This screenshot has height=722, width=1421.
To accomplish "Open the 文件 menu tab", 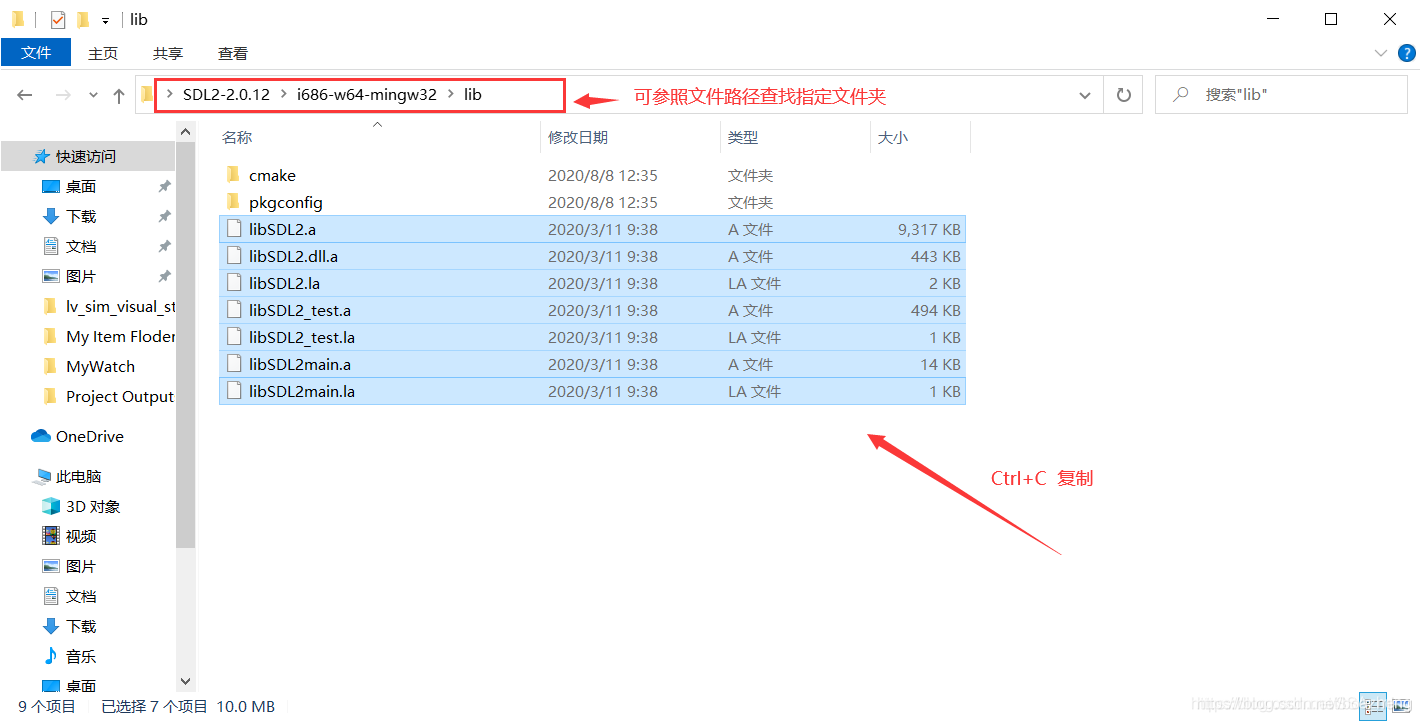I will point(36,53).
